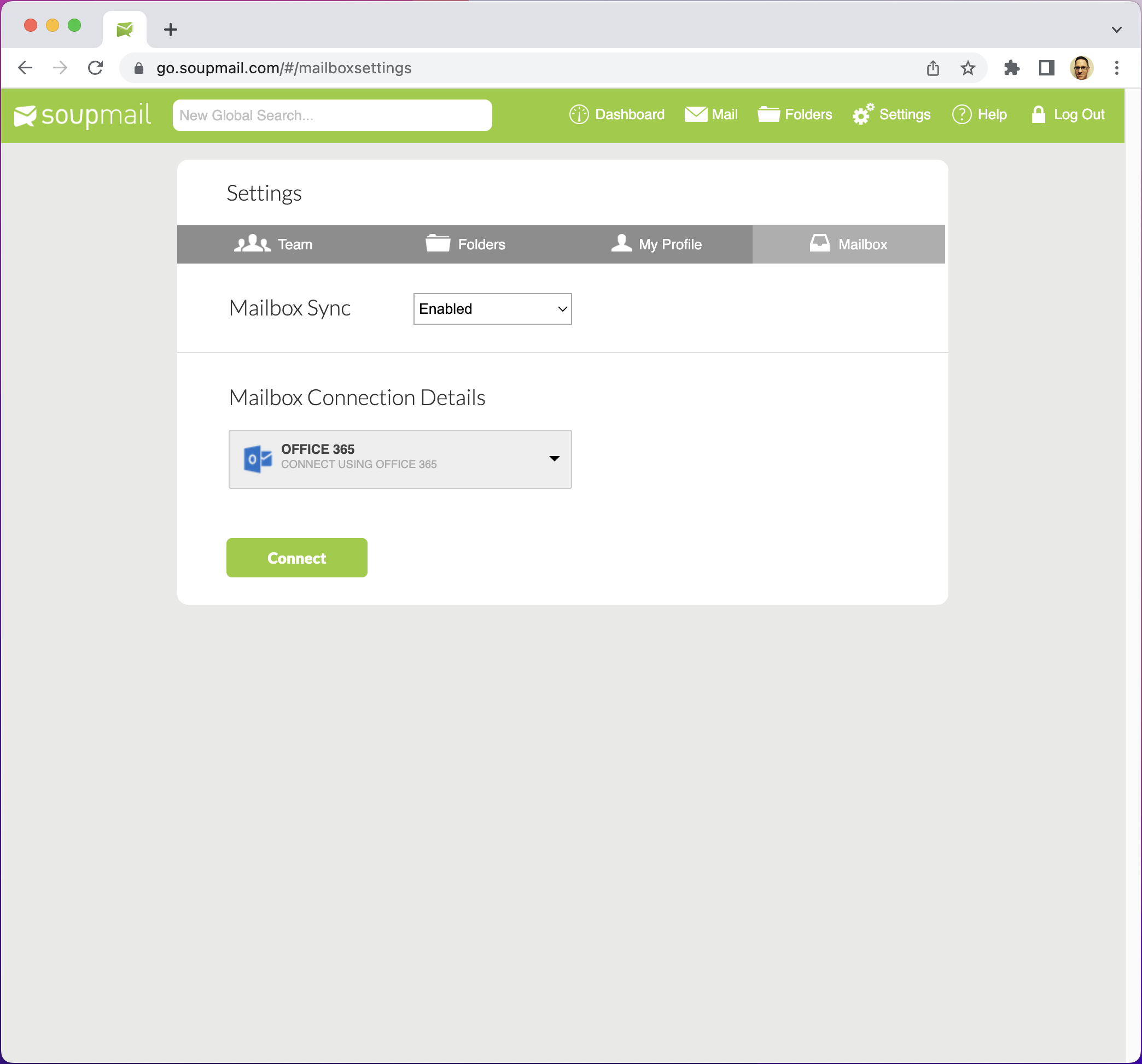Click the browser share icon
1142x1064 pixels.
pyautogui.click(x=933, y=68)
